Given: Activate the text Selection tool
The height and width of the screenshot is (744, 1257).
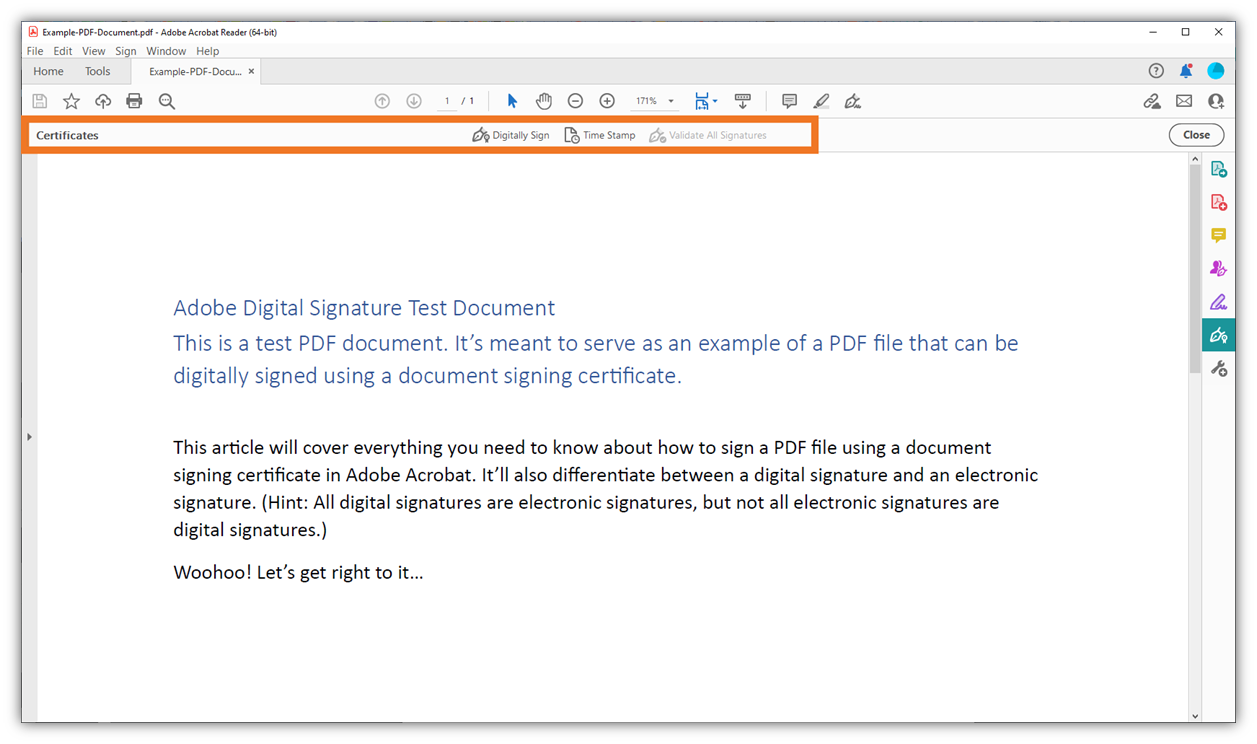Looking at the screenshot, I should [x=512, y=100].
